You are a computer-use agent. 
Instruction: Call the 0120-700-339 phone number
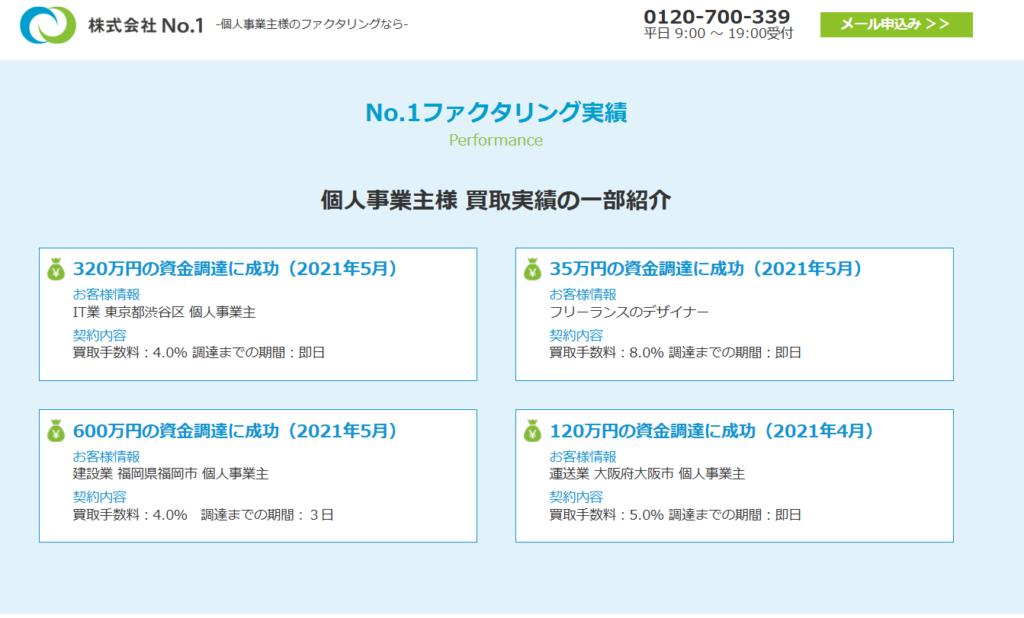(x=716, y=16)
